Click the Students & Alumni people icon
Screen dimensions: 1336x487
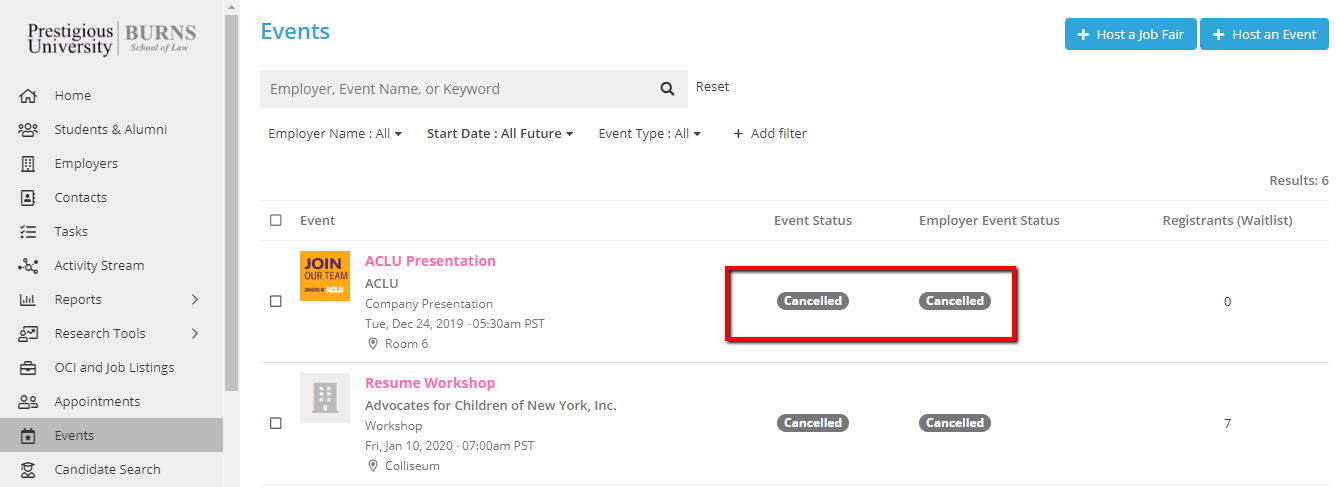[28, 130]
